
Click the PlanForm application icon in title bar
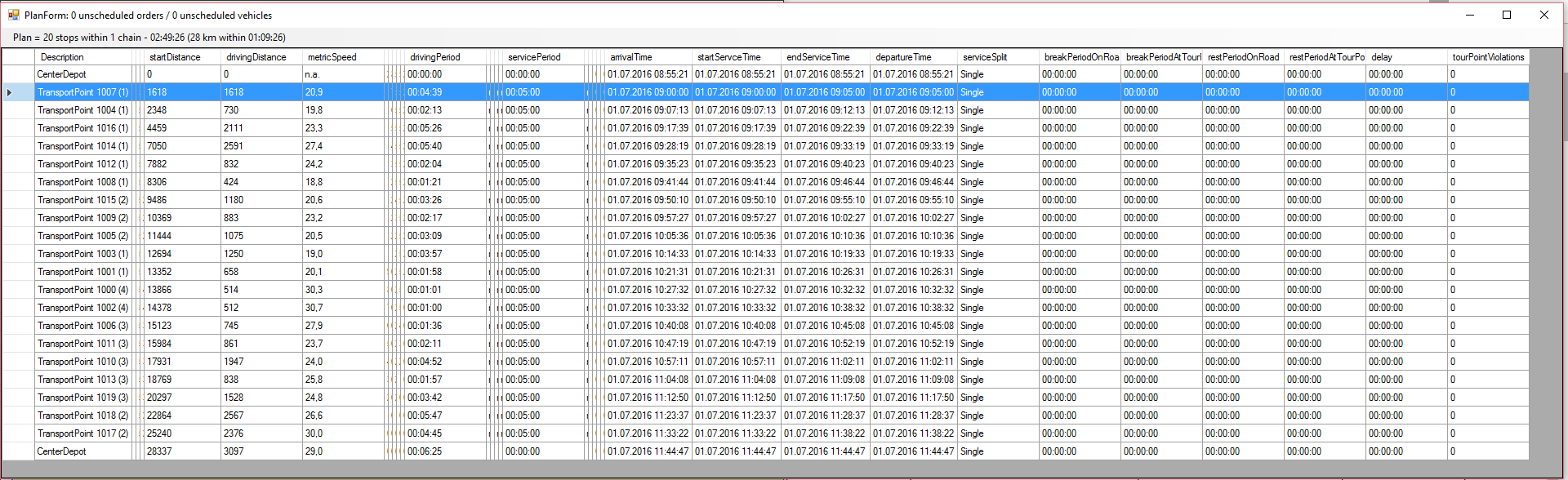pyautogui.click(x=14, y=15)
